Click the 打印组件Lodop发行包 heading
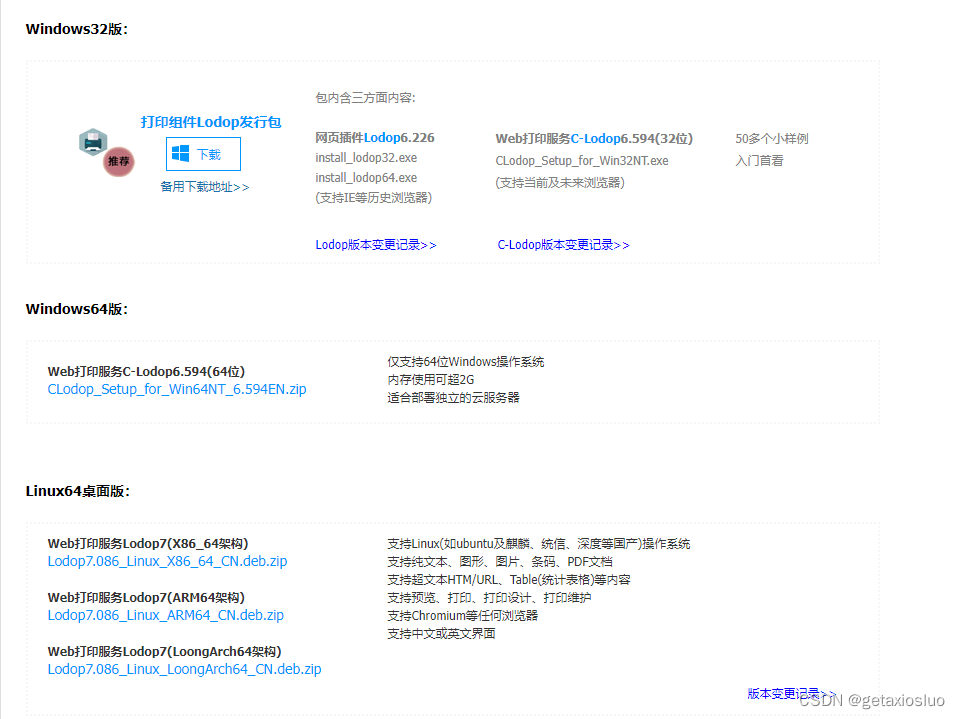 coord(210,122)
